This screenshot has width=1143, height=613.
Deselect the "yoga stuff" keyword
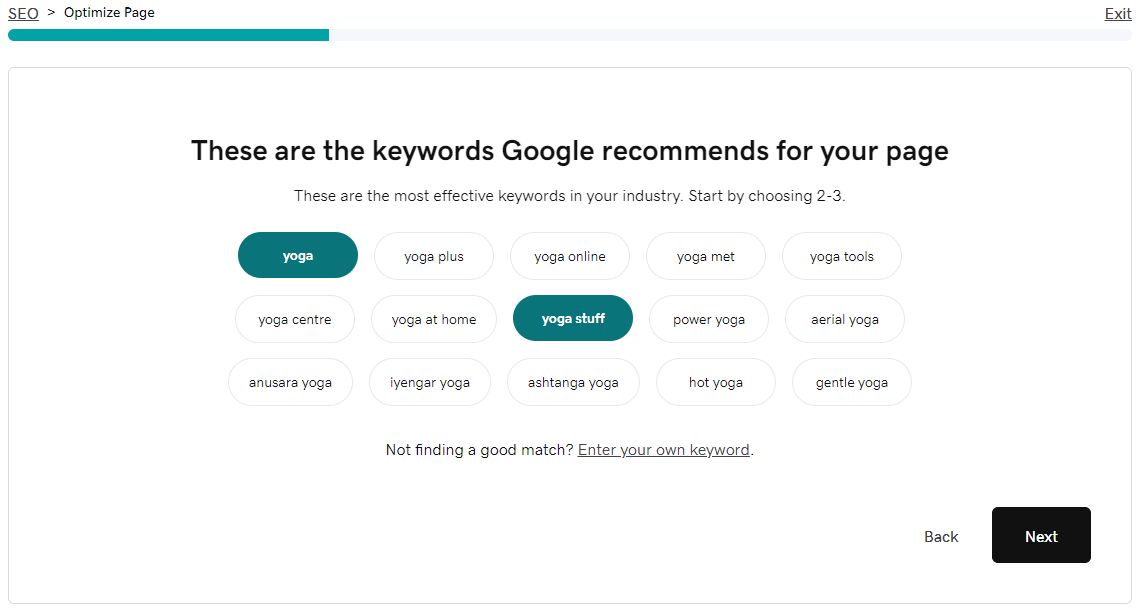click(x=572, y=318)
